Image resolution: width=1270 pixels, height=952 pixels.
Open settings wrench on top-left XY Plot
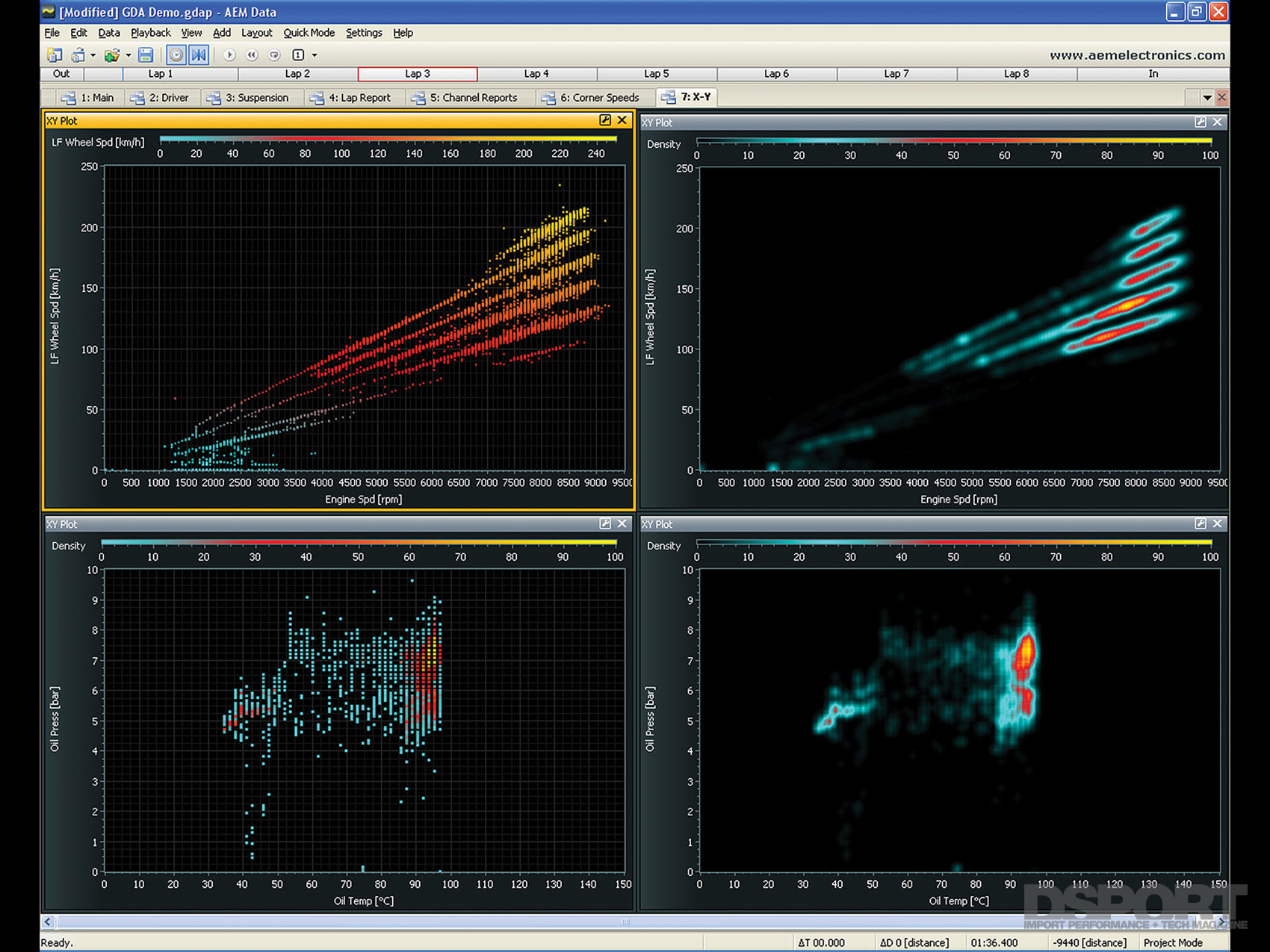click(x=605, y=120)
